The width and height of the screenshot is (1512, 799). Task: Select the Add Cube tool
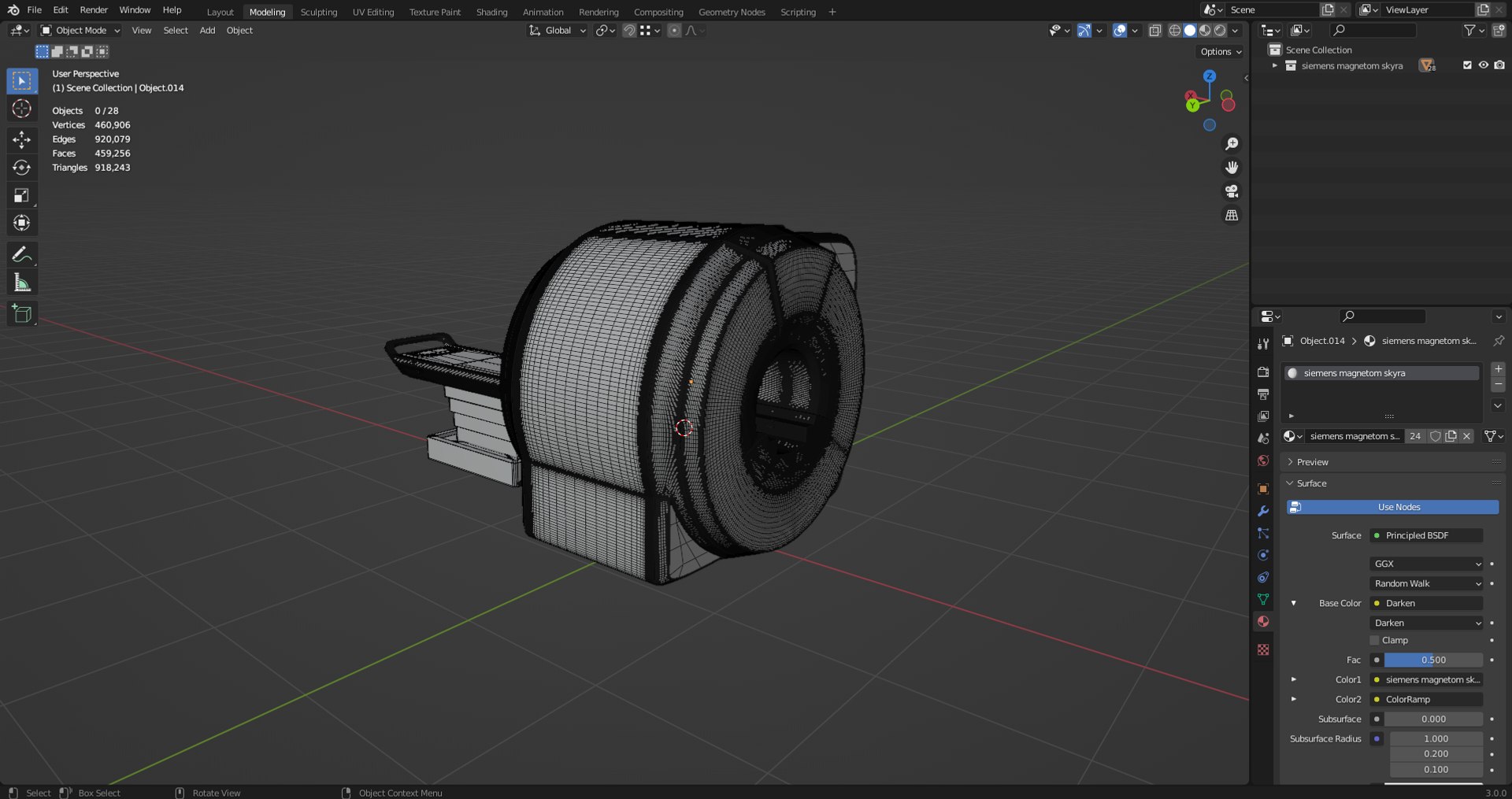coord(22,313)
